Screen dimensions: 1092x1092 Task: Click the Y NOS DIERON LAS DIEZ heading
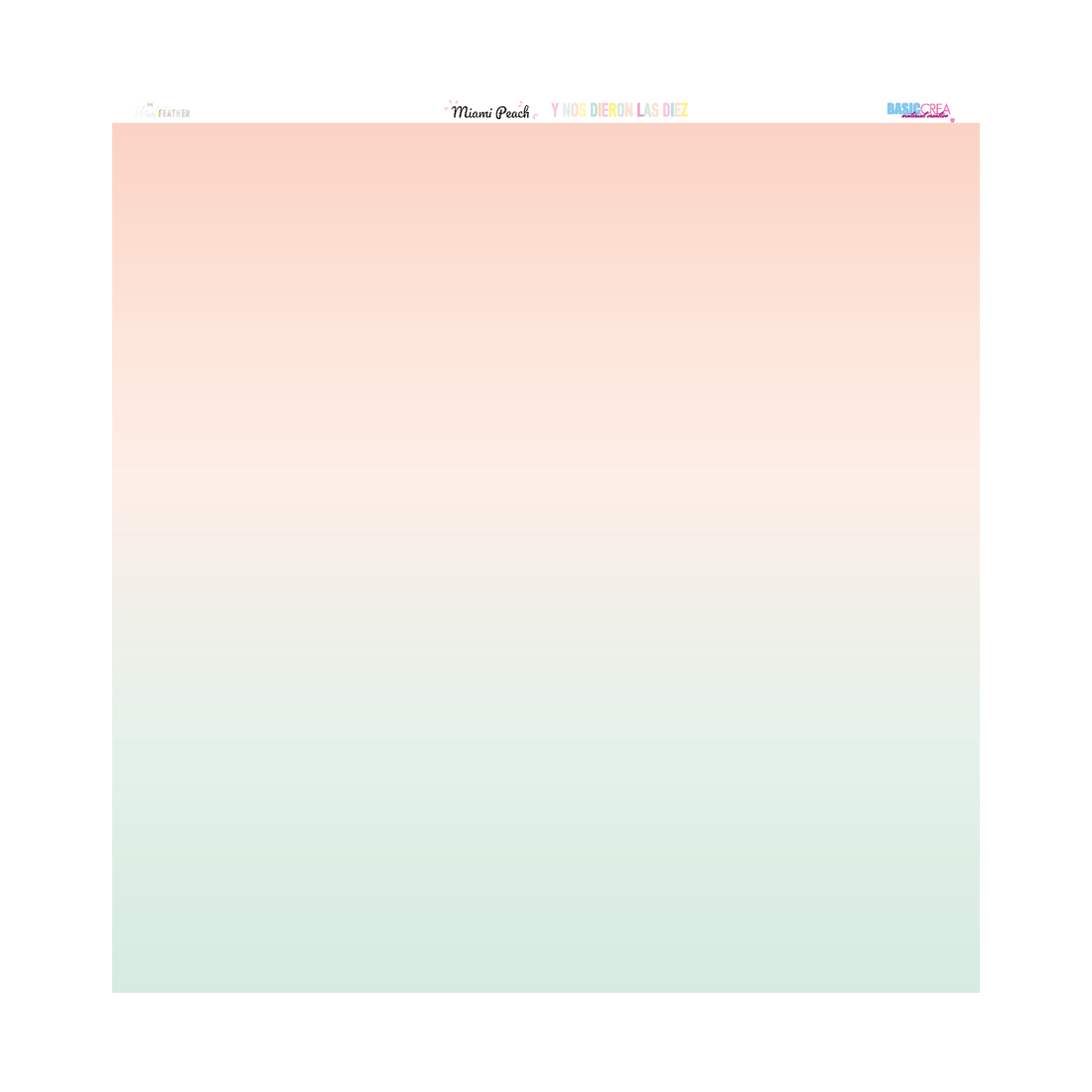pyautogui.click(x=619, y=110)
